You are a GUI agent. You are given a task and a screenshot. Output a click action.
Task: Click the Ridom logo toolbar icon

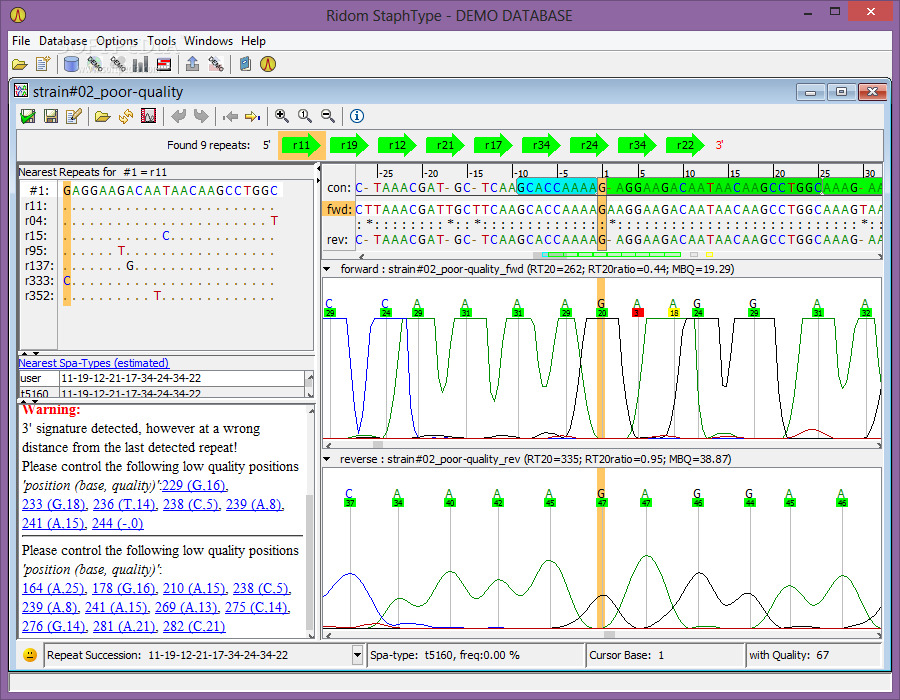click(268, 64)
